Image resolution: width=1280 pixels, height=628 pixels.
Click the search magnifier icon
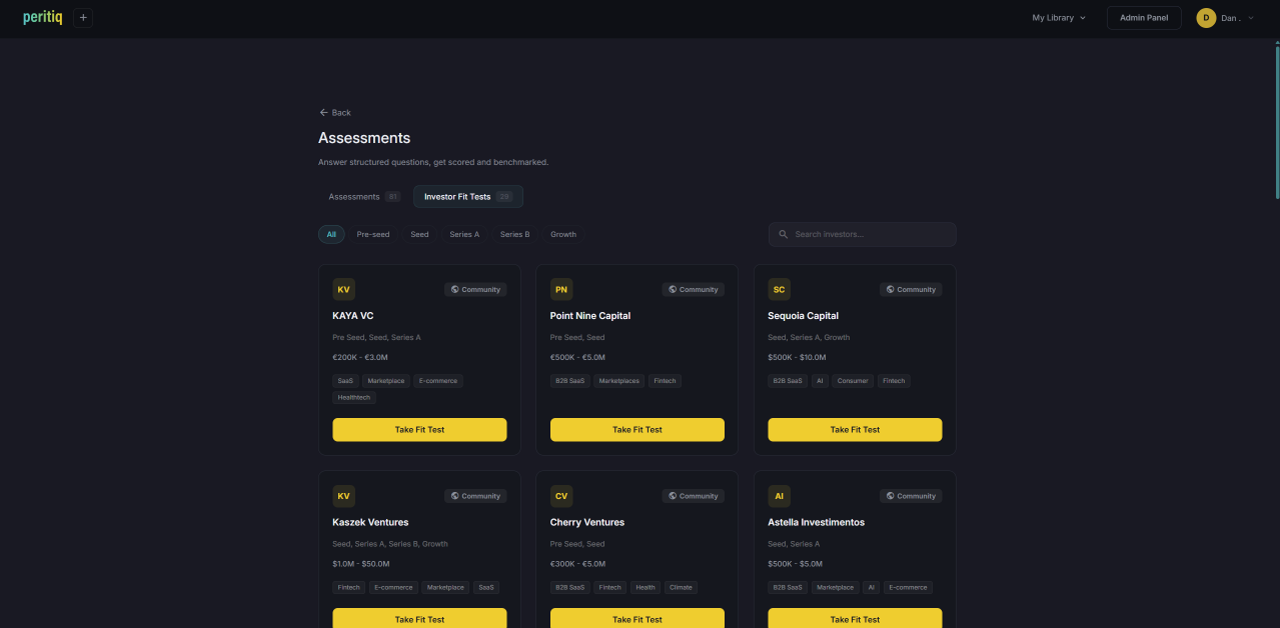[x=783, y=234]
